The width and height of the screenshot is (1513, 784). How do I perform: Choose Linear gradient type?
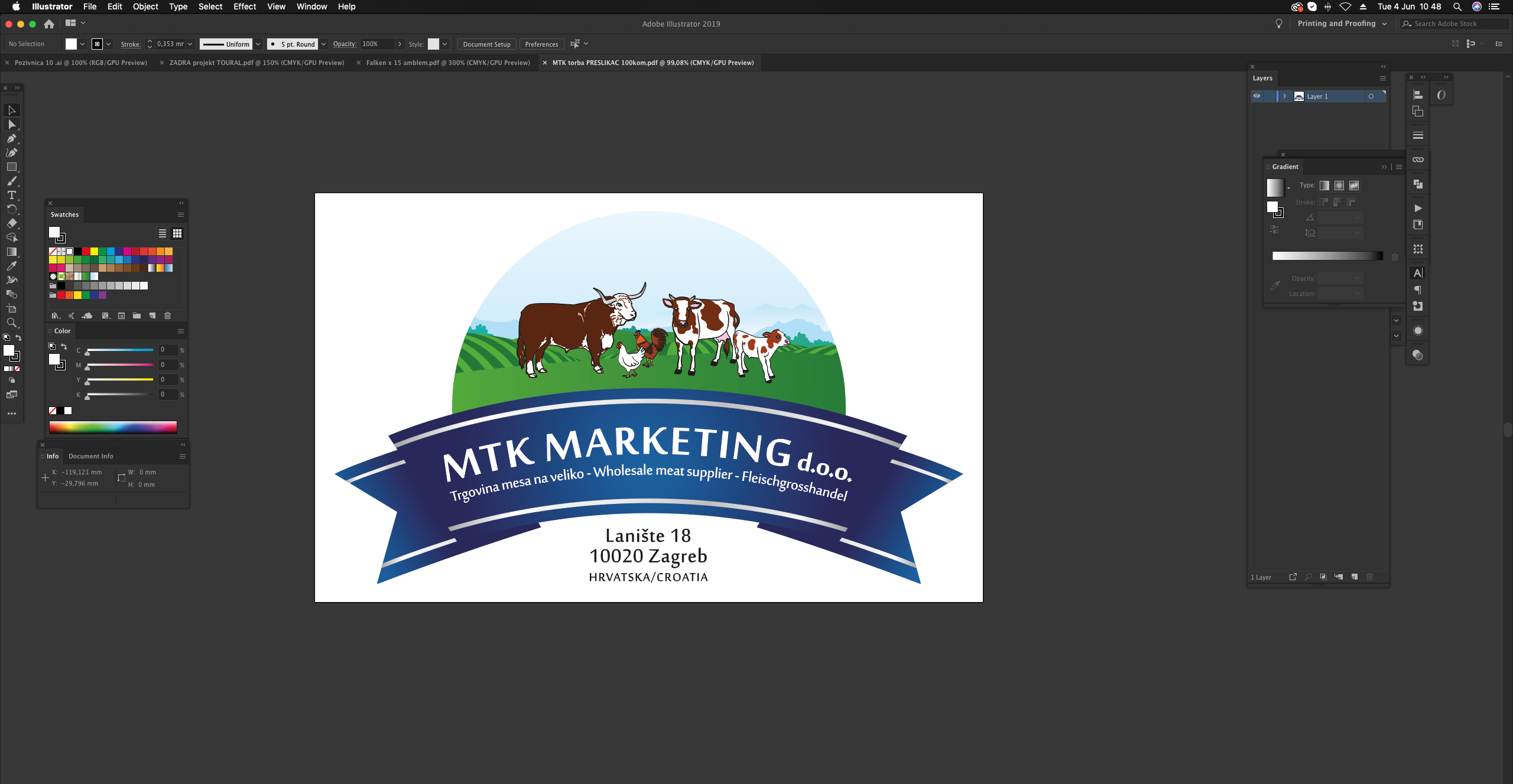tap(1324, 186)
